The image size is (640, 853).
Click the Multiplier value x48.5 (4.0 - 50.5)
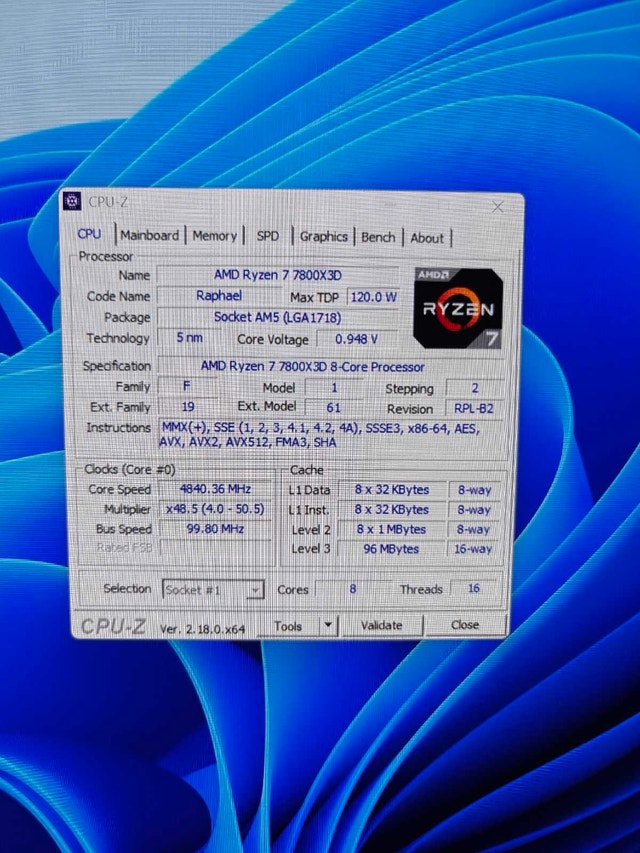[x=215, y=509]
